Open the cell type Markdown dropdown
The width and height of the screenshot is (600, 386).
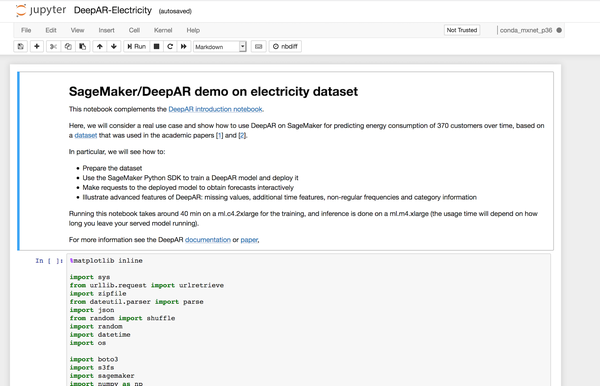pyautogui.click(x=220, y=47)
